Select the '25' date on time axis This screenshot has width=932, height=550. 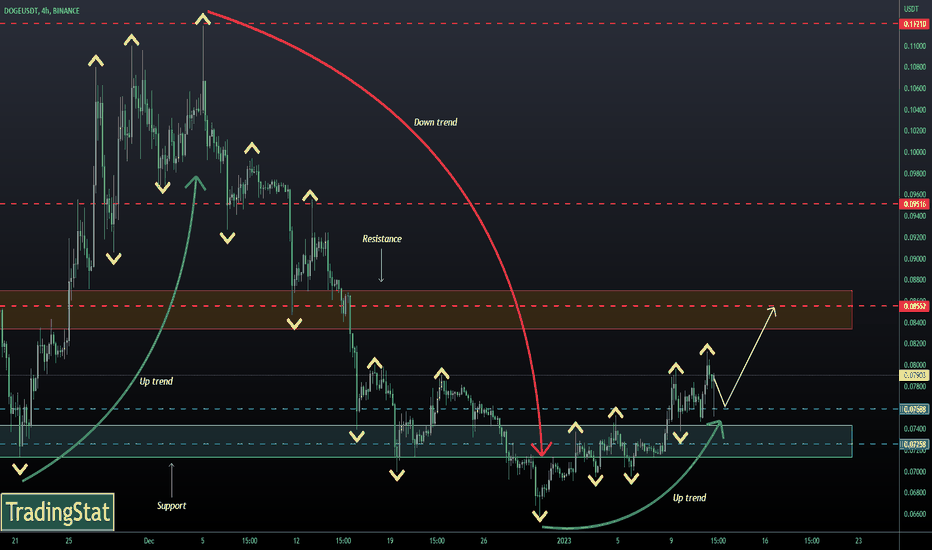click(69, 540)
